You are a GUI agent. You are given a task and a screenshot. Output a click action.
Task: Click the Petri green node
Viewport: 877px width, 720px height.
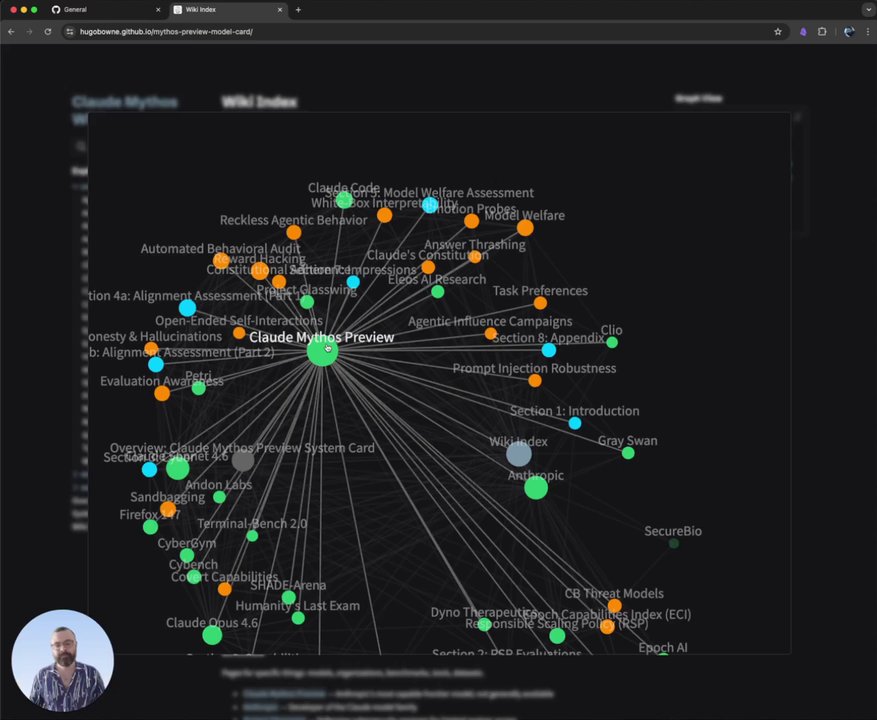tap(199, 388)
